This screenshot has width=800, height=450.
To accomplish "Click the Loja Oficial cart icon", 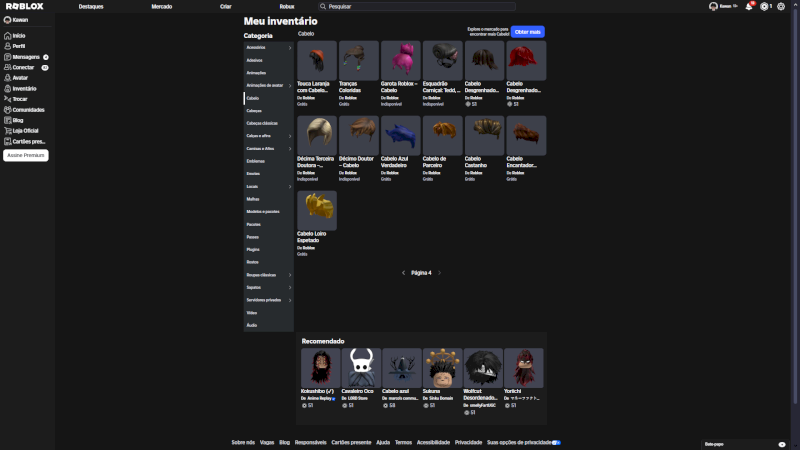I will pos(8,131).
